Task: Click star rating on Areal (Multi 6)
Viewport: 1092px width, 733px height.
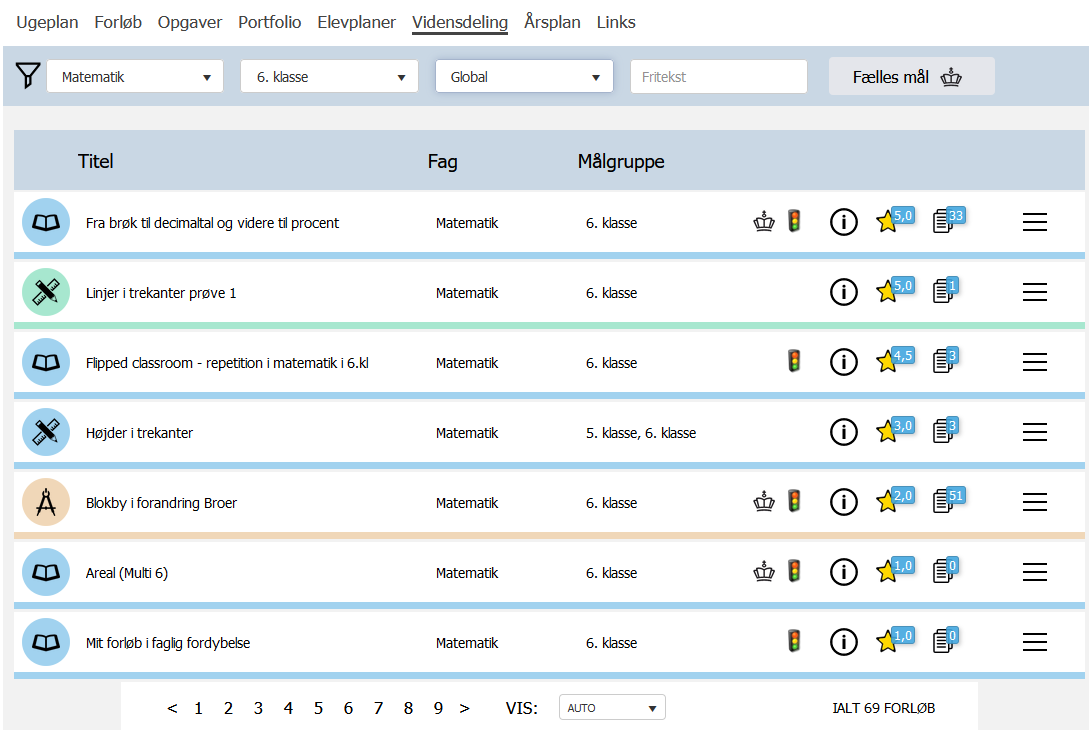Action: coord(895,570)
